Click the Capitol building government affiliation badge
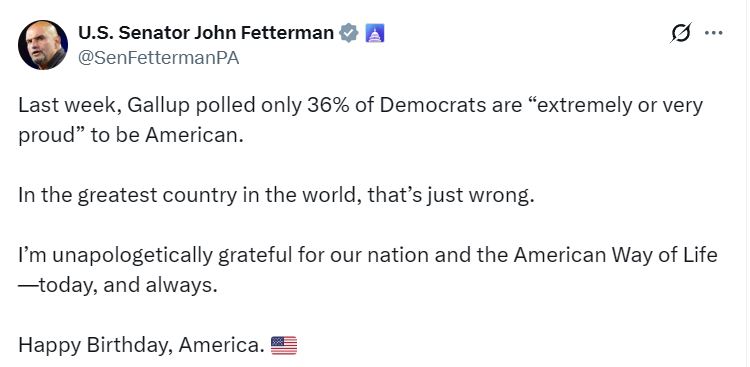750x367 pixels. (375, 33)
